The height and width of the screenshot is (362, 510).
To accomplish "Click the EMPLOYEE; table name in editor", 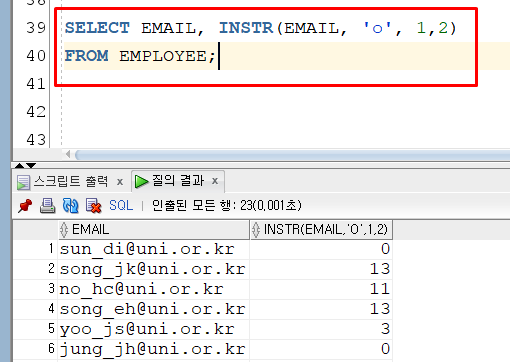I will tap(168, 56).
